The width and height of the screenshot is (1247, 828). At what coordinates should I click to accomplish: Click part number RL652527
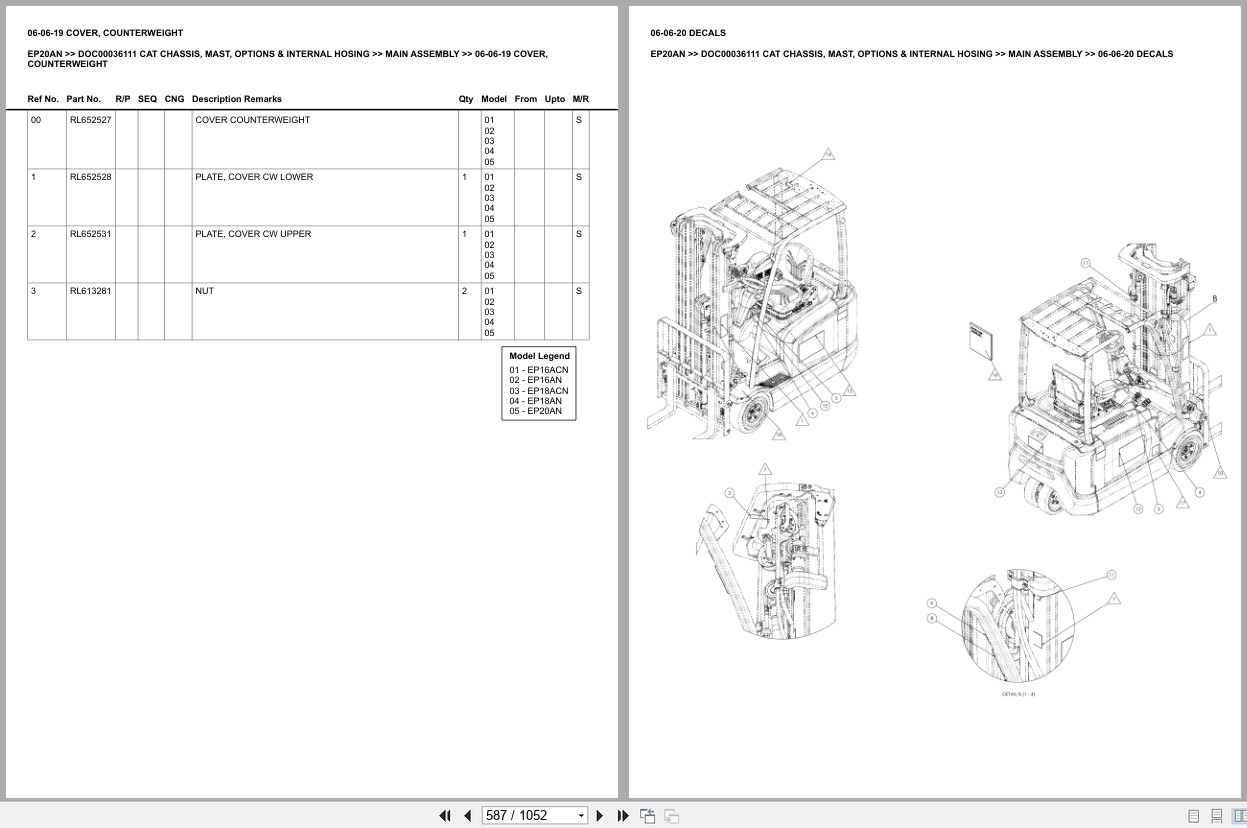point(90,120)
